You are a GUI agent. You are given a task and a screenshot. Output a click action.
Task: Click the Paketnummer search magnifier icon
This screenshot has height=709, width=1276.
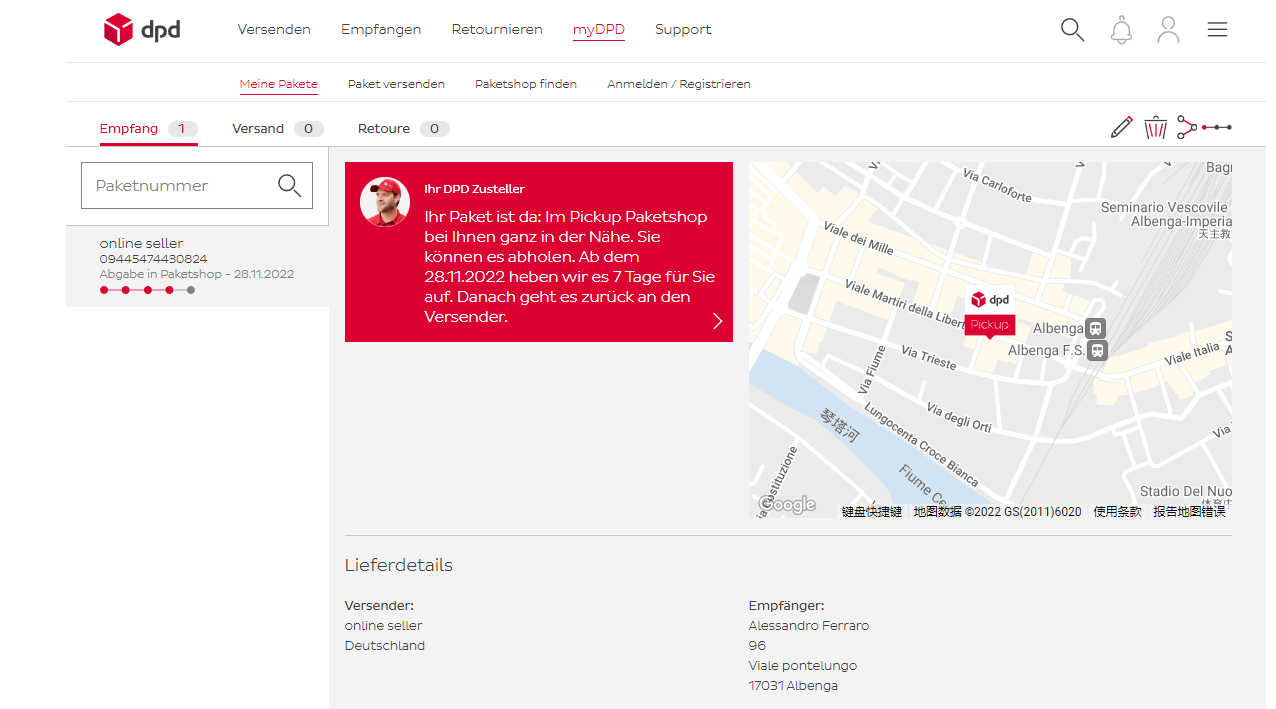[289, 186]
